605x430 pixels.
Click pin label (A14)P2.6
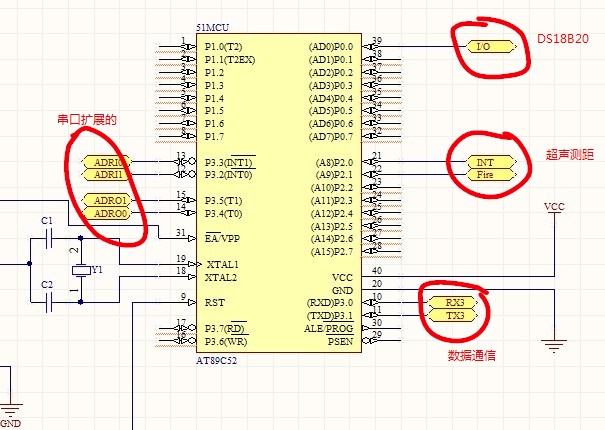332,239
